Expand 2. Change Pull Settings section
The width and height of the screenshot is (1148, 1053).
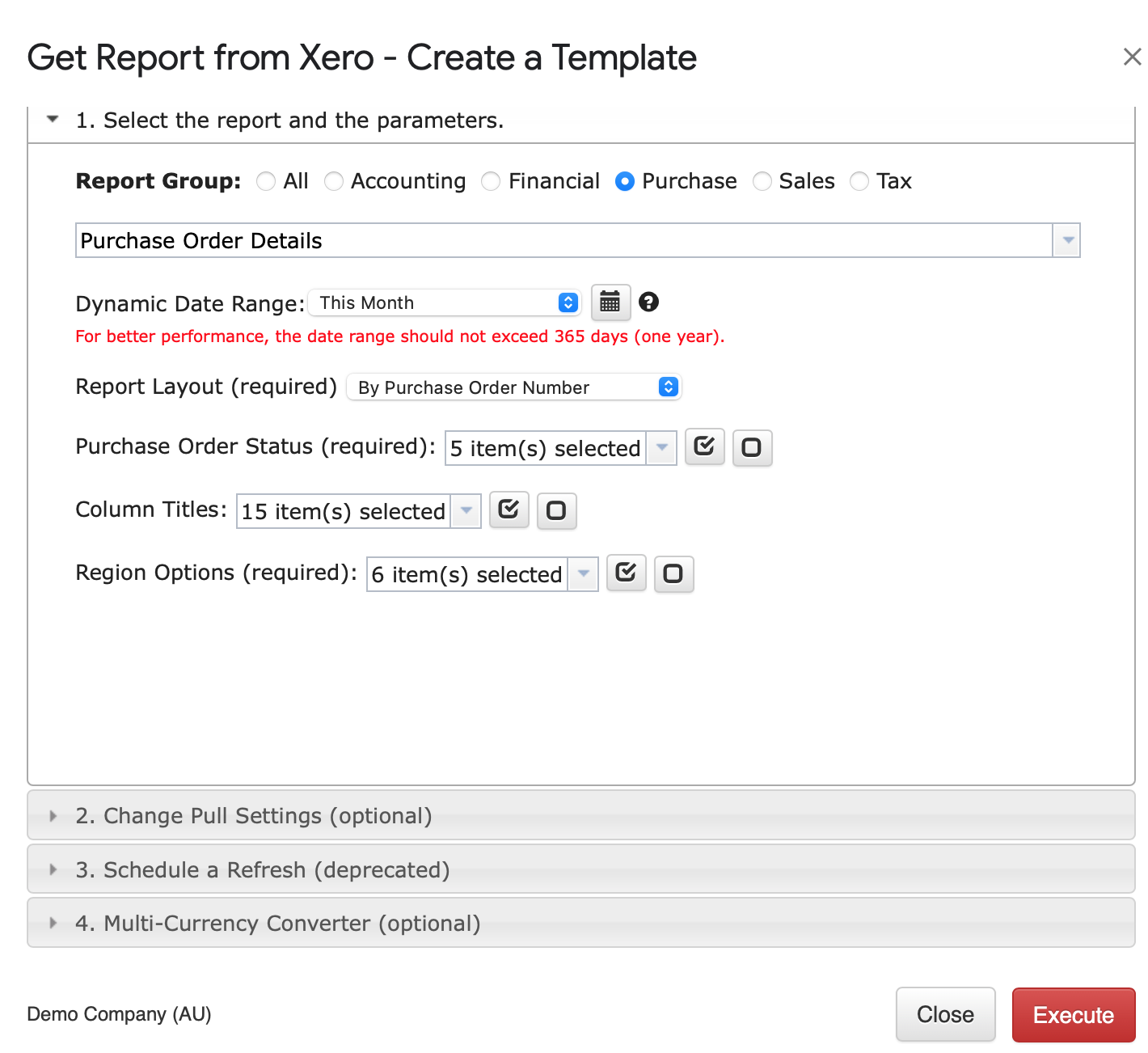tap(581, 815)
